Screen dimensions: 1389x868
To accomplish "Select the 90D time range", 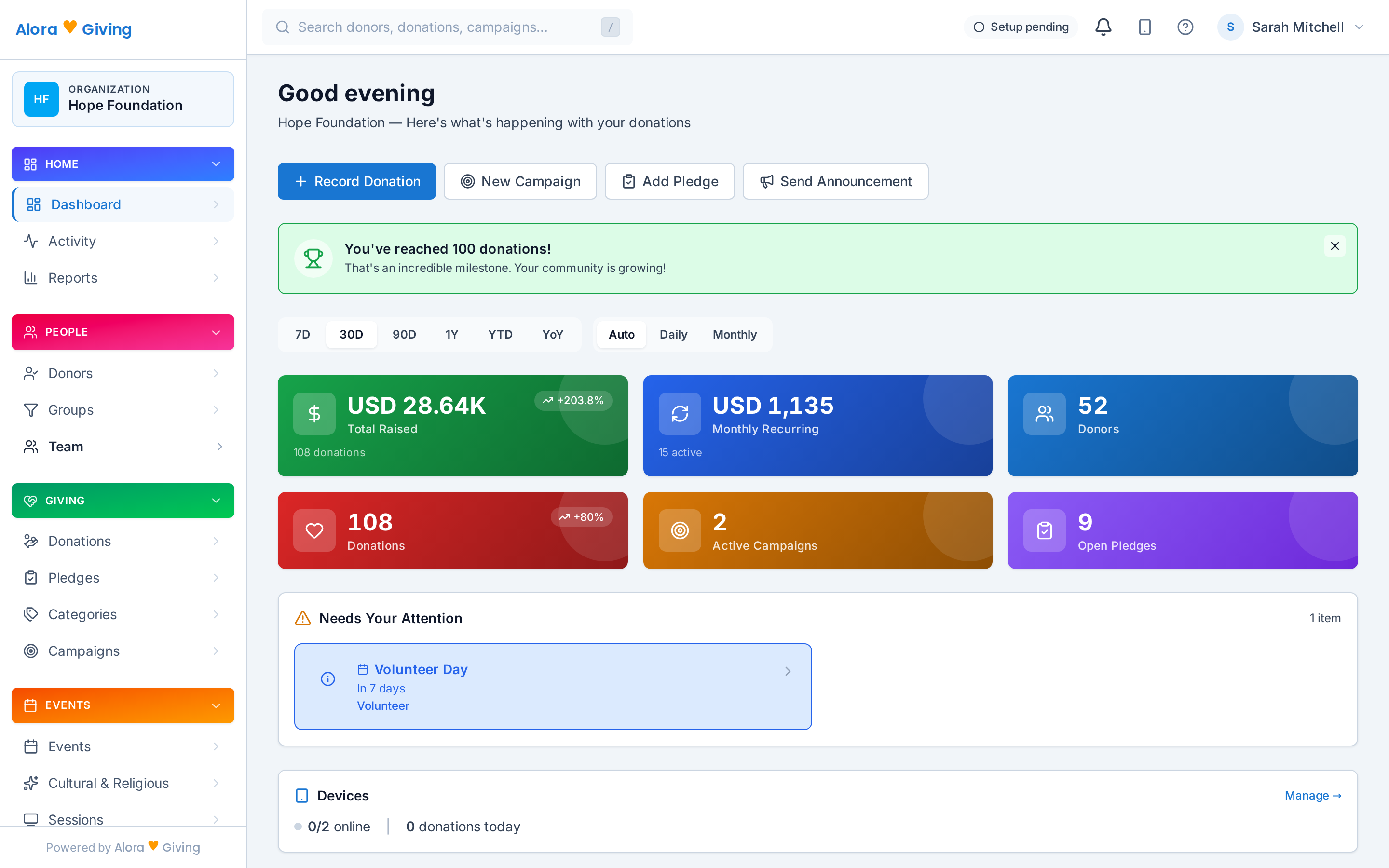I will pyautogui.click(x=404, y=334).
